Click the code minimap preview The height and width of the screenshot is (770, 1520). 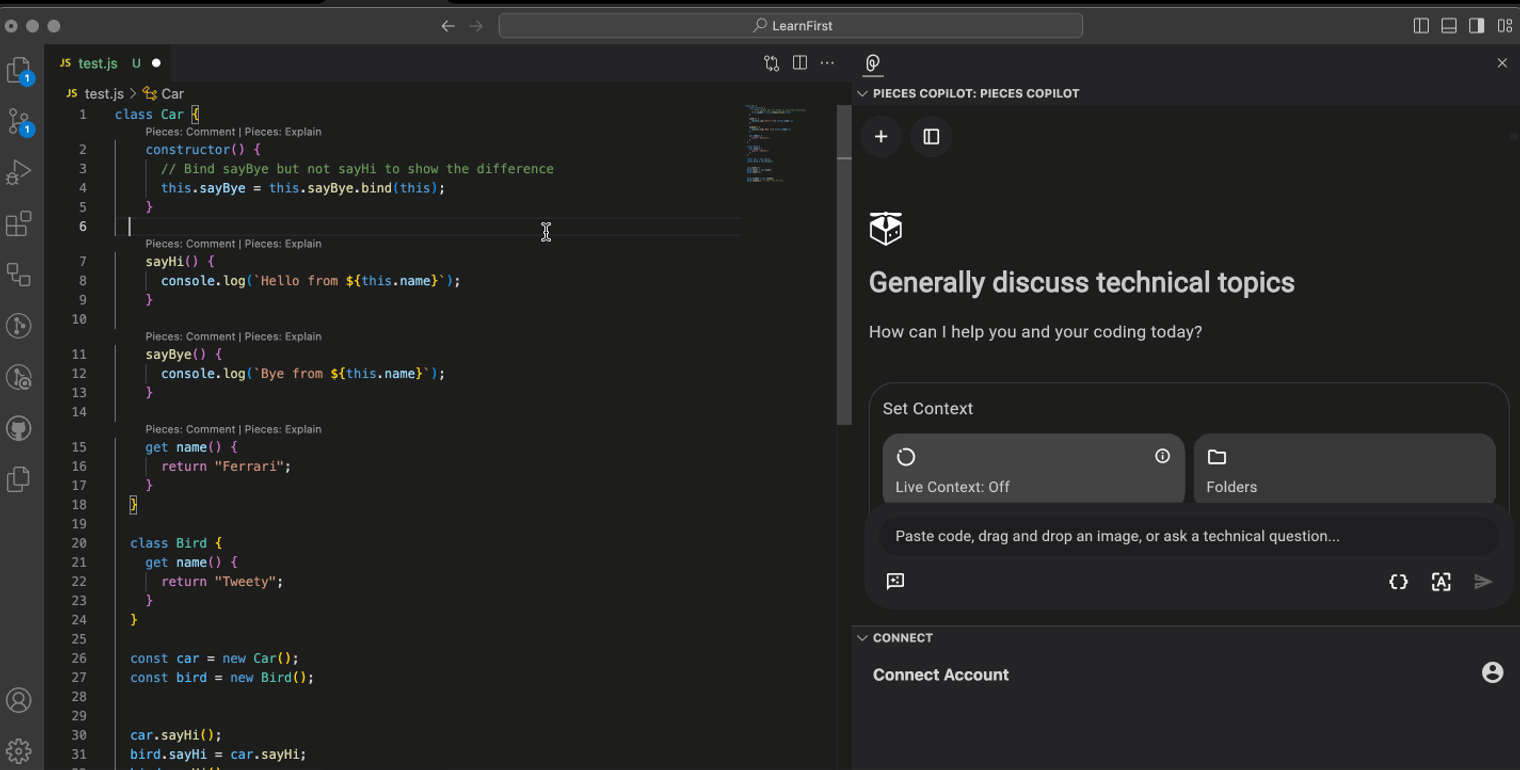(778, 143)
